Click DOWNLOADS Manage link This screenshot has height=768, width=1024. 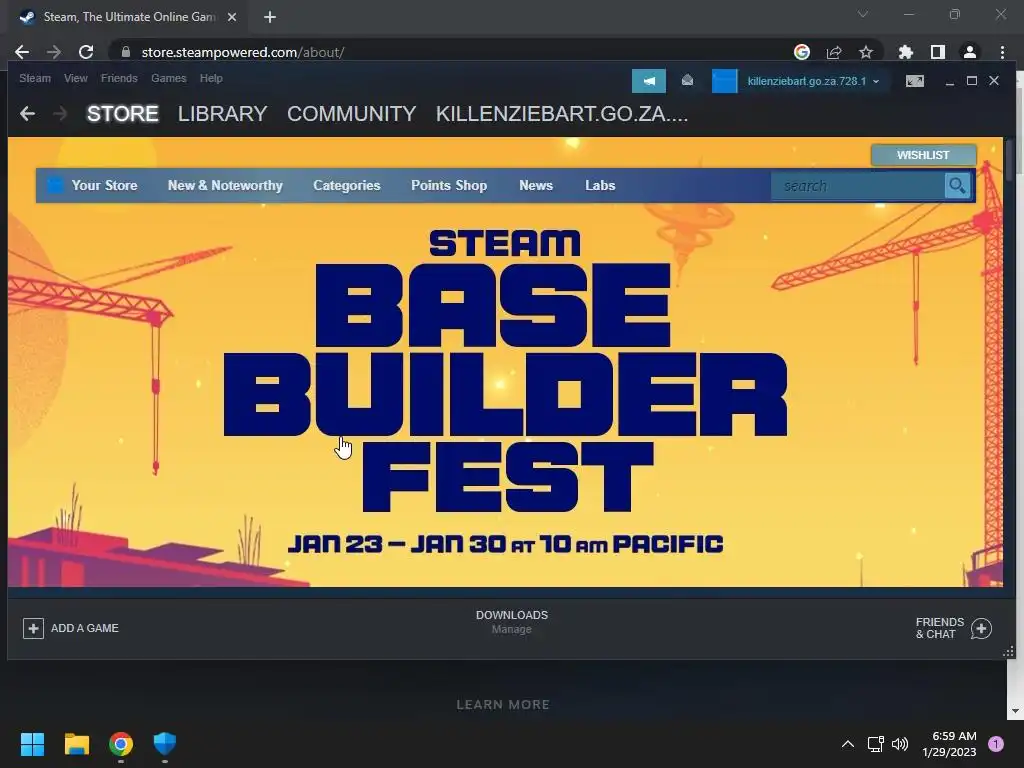[x=511, y=630]
